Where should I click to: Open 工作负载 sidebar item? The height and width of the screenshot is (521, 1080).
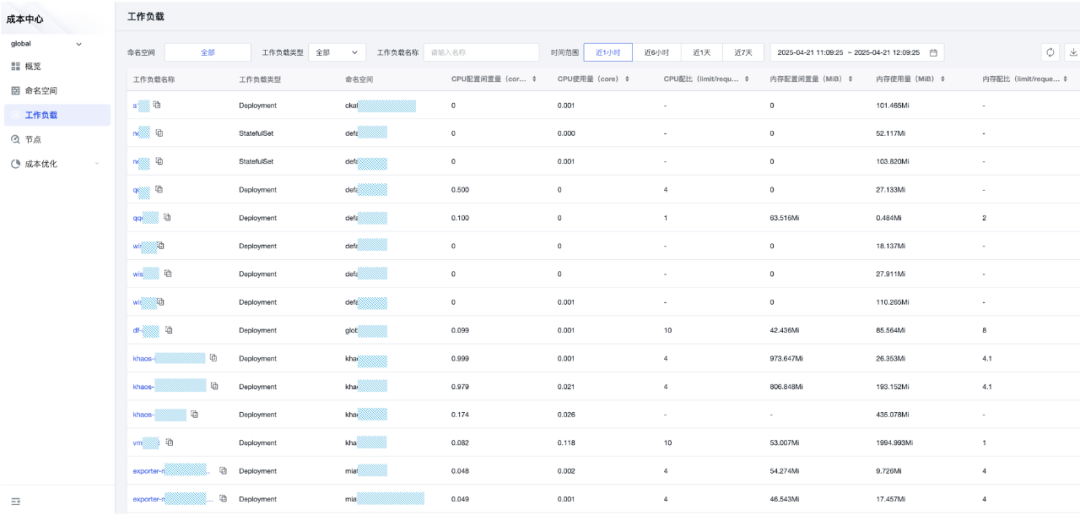[57, 115]
